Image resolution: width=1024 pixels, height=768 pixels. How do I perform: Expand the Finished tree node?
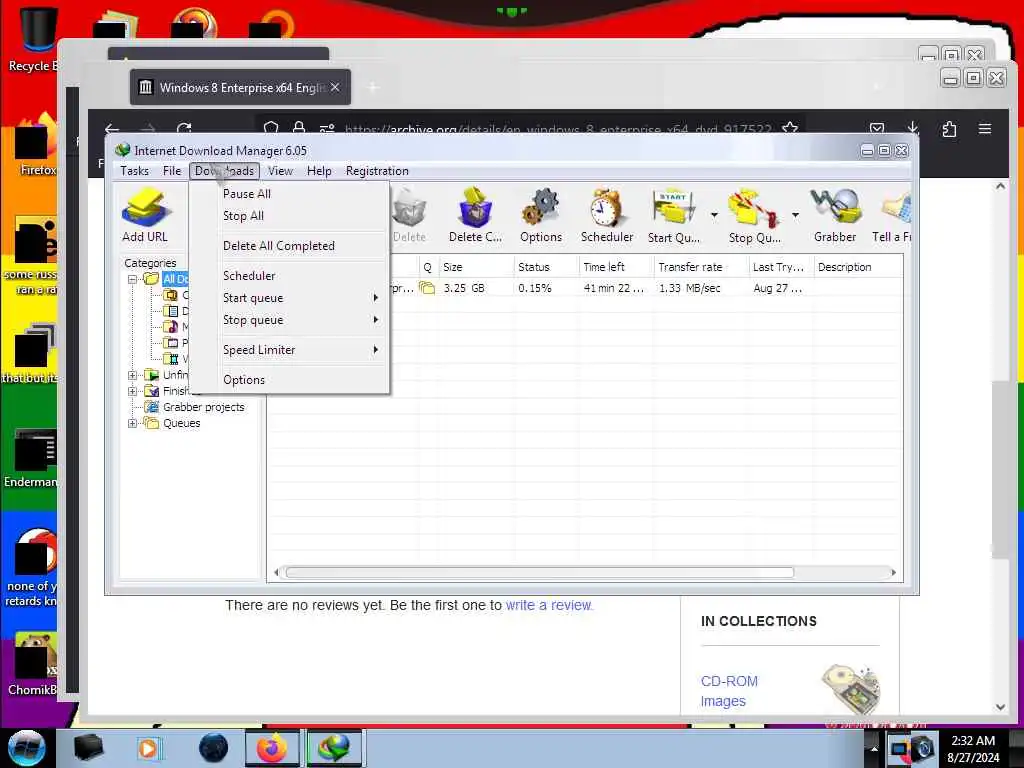pyautogui.click(x=133, y=391)
